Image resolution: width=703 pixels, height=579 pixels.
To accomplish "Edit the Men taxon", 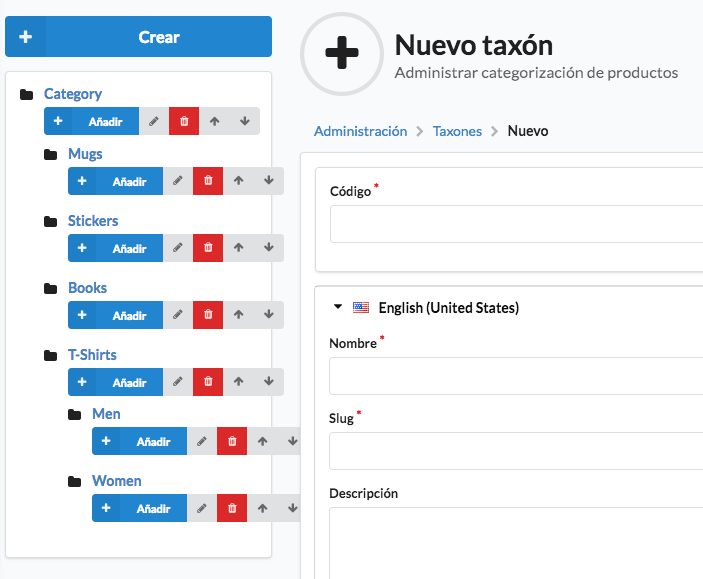I will pyautogui.click(x=202, y=441).
